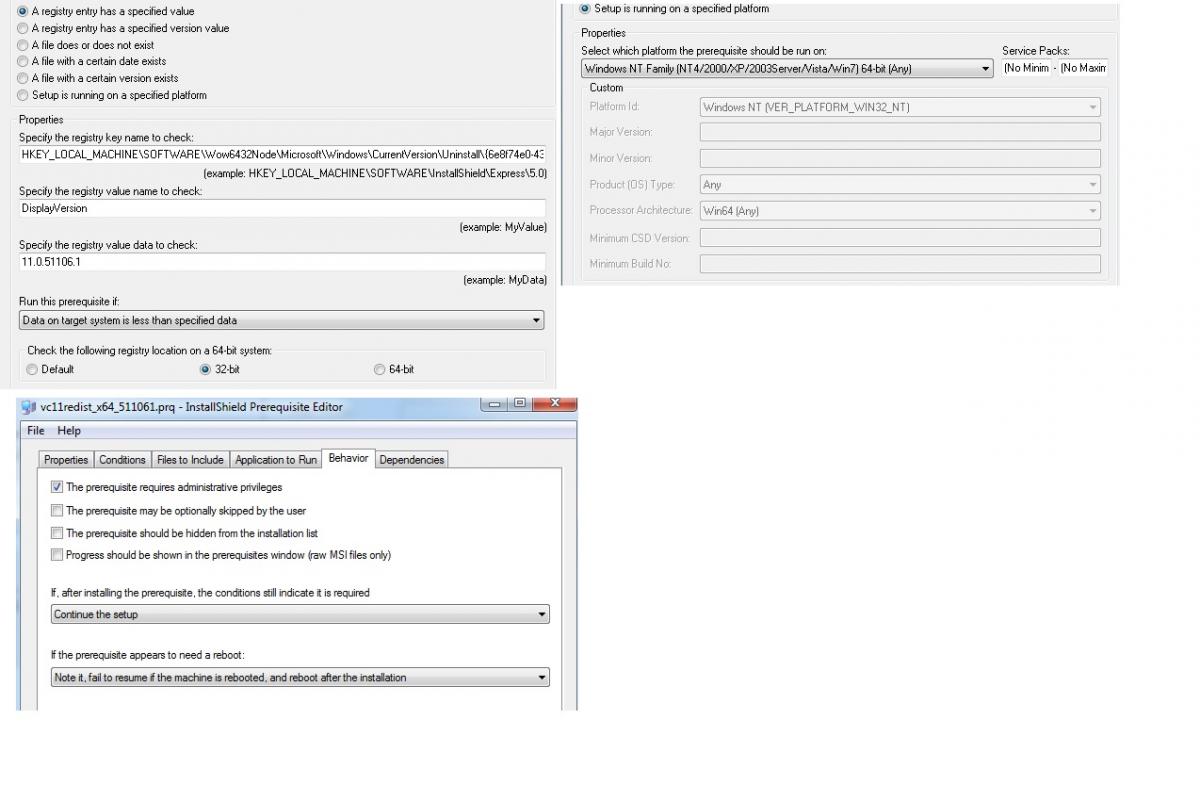
Task: Toggle 'The prerequisite requires administrative privileges' checkbox
Action: [57, 487]
